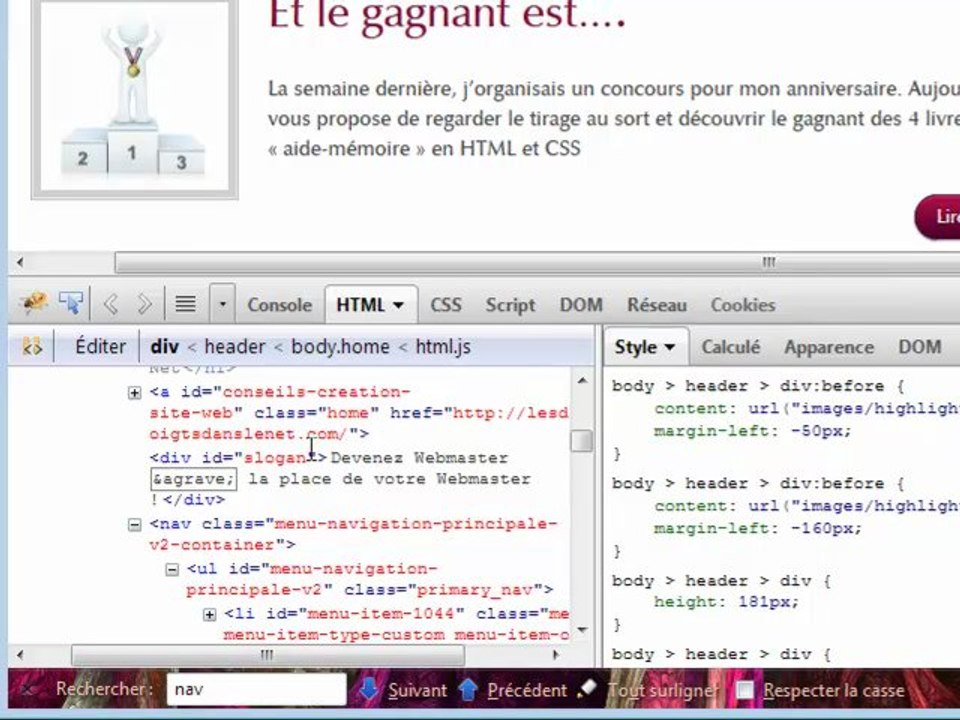Click the HTML panel scroll down arrow
This screenshot has width=960, height=720.
coord(582,629)
